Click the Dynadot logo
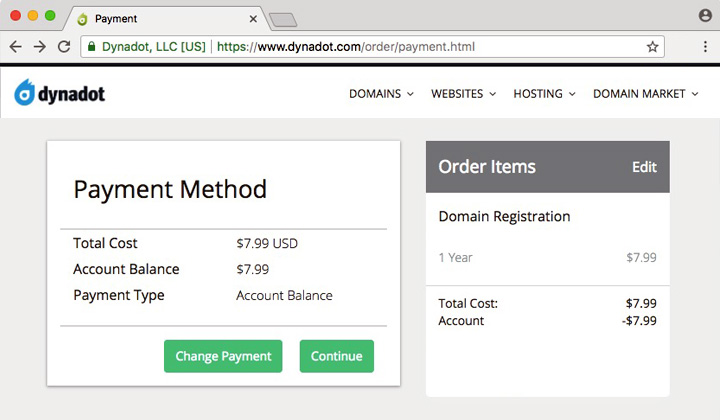 tap(59, 93)
